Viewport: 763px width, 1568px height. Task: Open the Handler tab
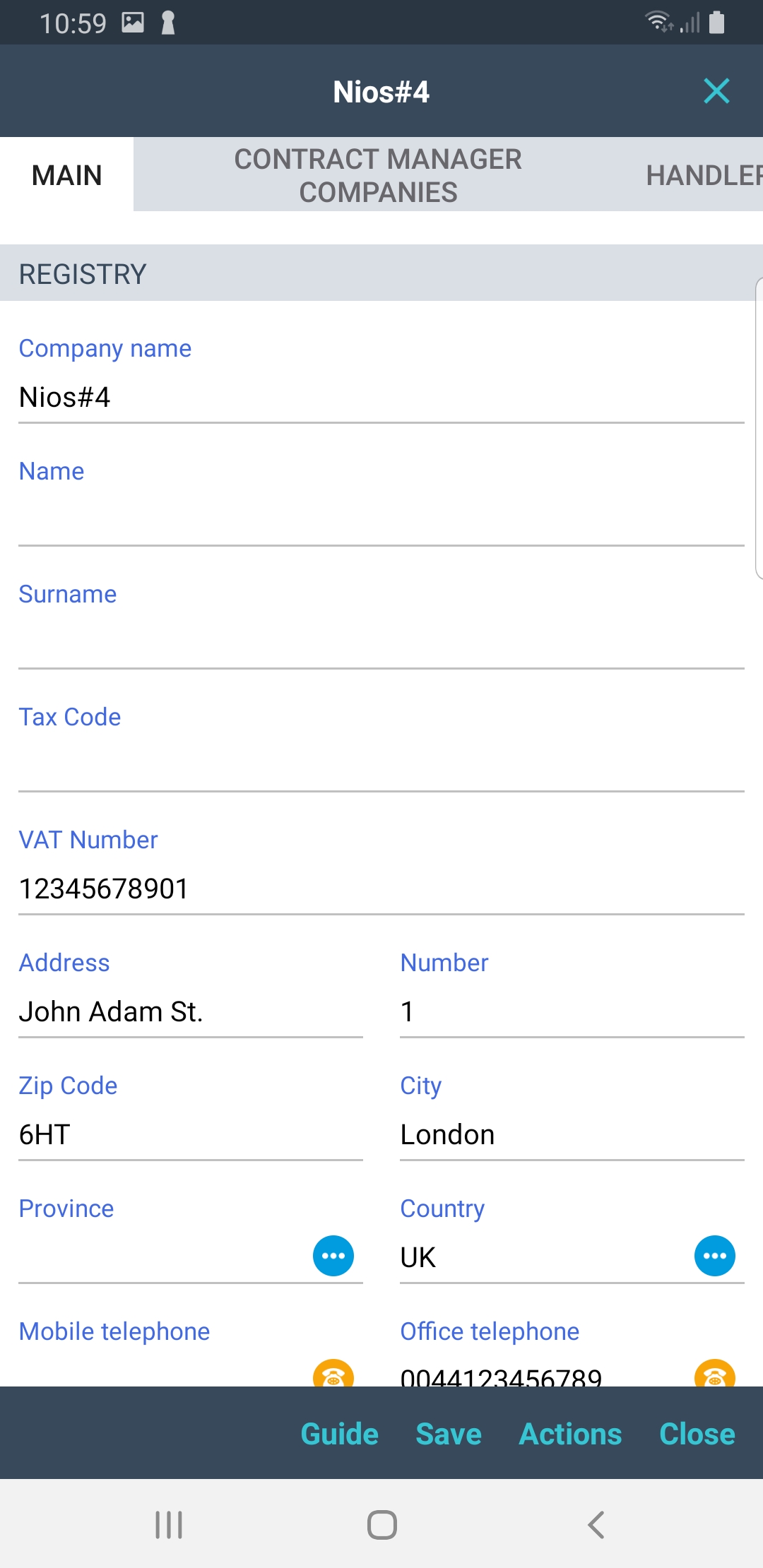(x=703, y=175)
